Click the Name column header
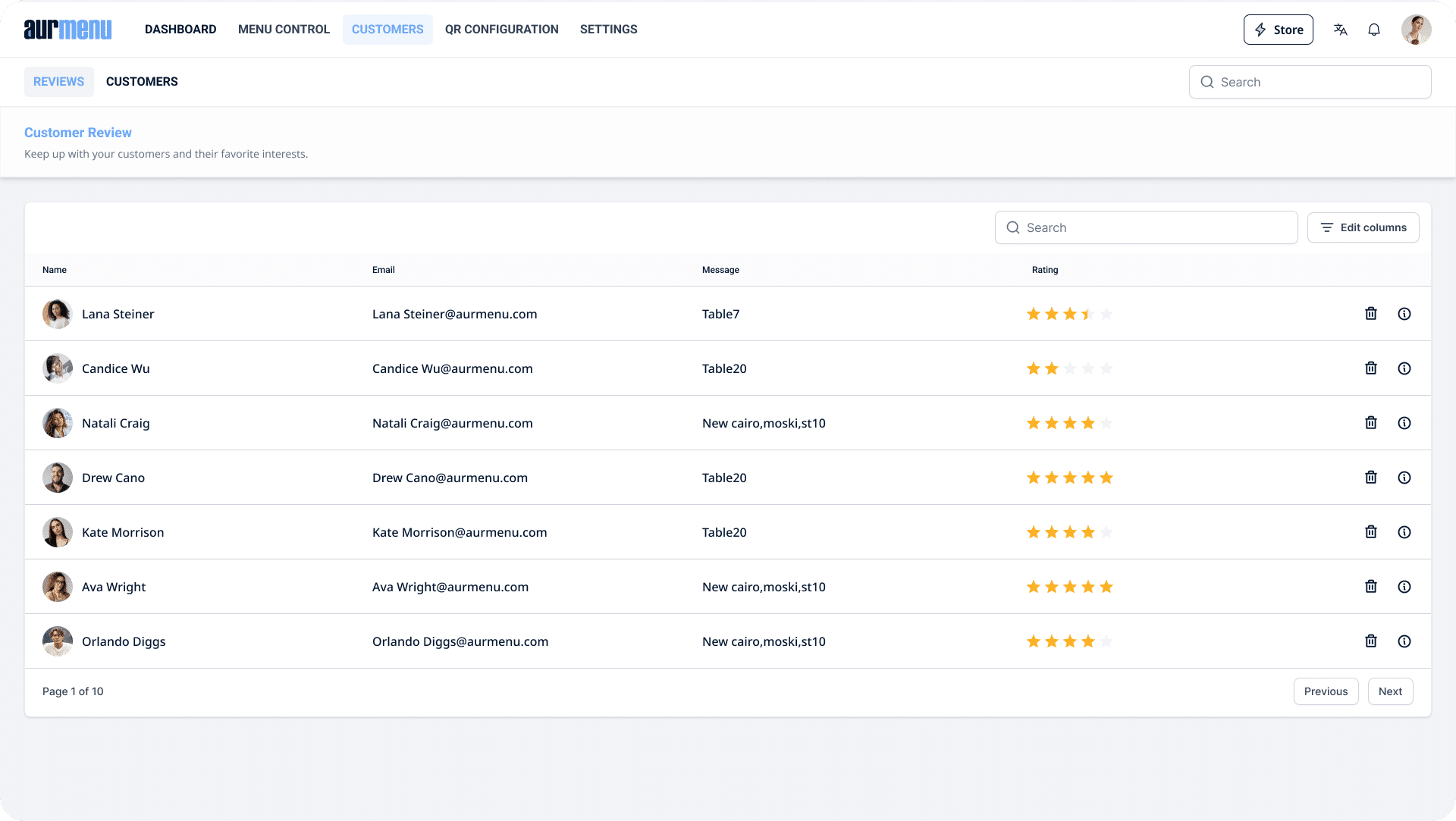Screen dimensions: 1456x821 pyautogui.click(x=54, y=269)
